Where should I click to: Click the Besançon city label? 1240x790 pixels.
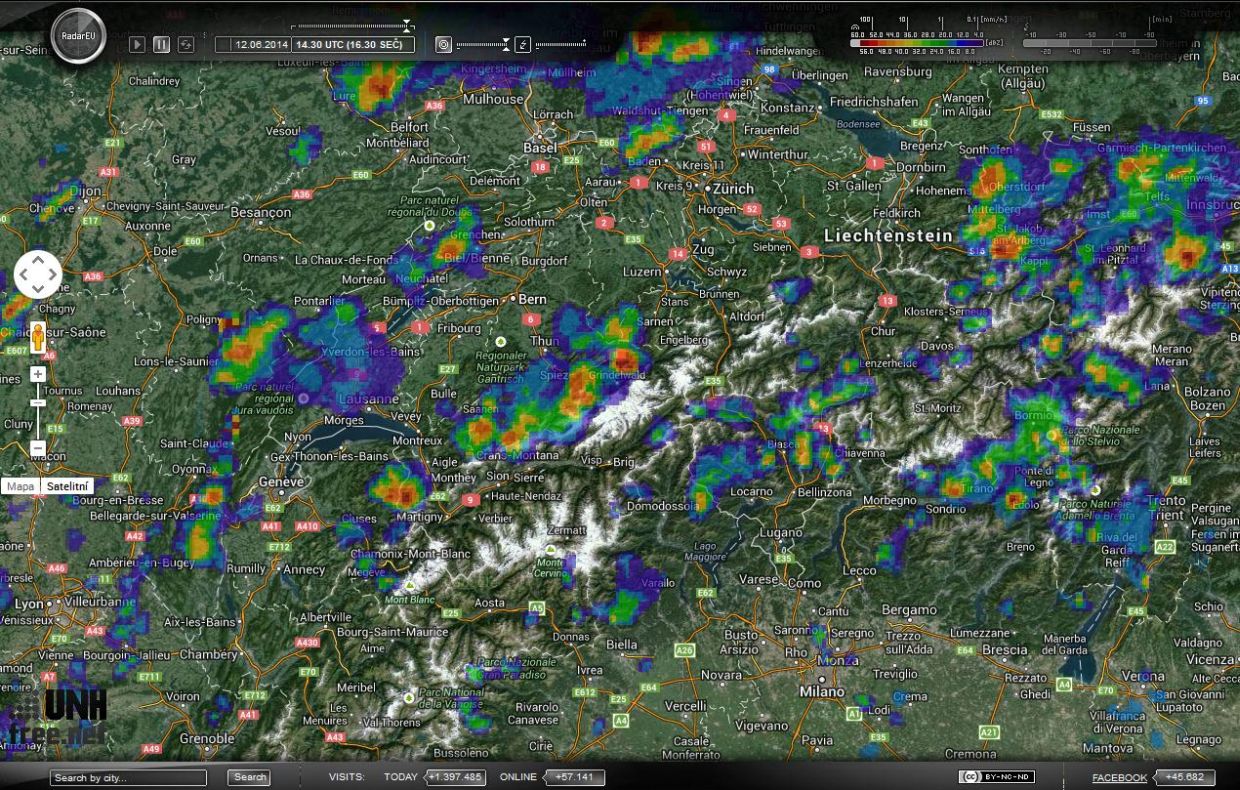click(260, 212)
